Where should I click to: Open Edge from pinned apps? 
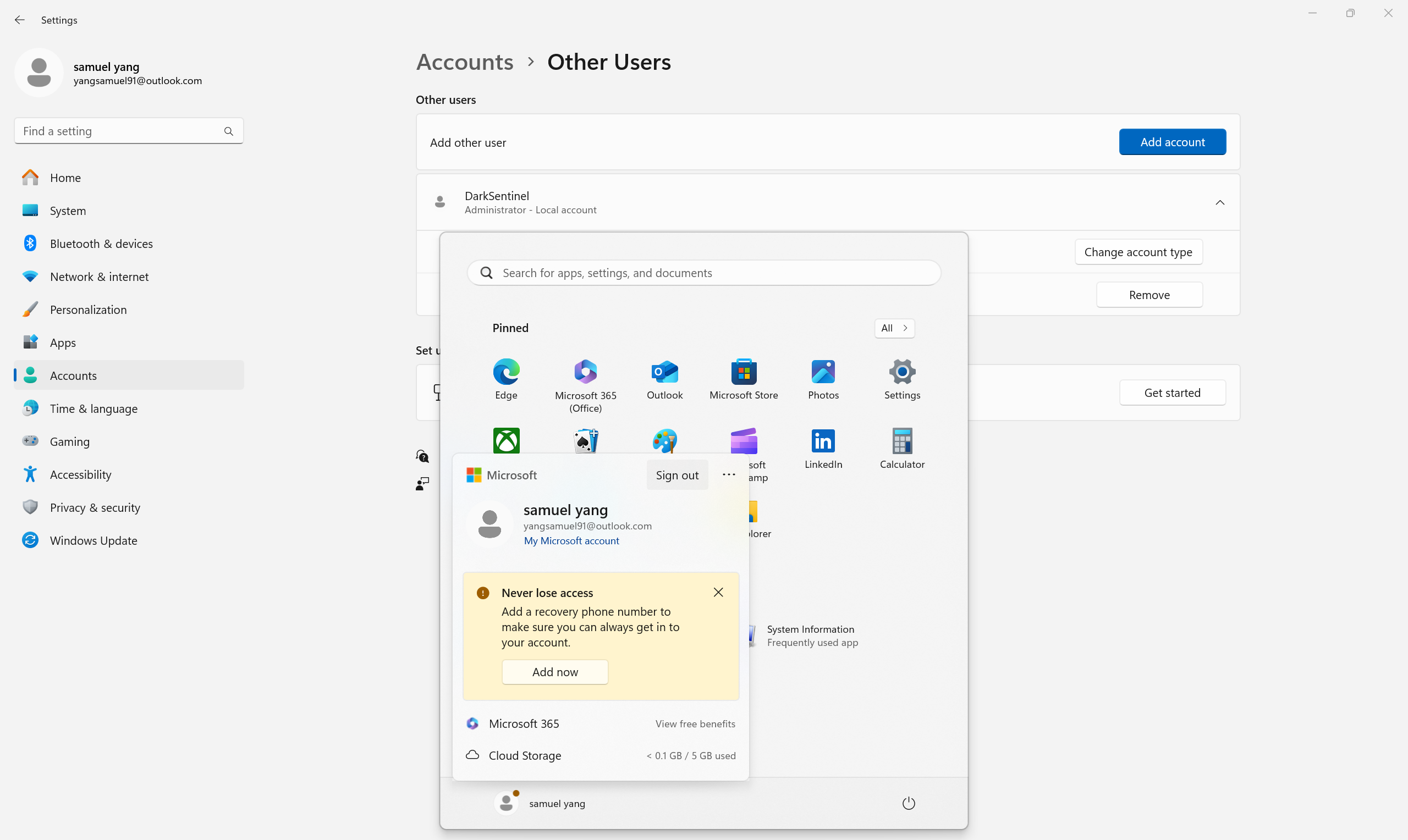(x=506, y=379)
